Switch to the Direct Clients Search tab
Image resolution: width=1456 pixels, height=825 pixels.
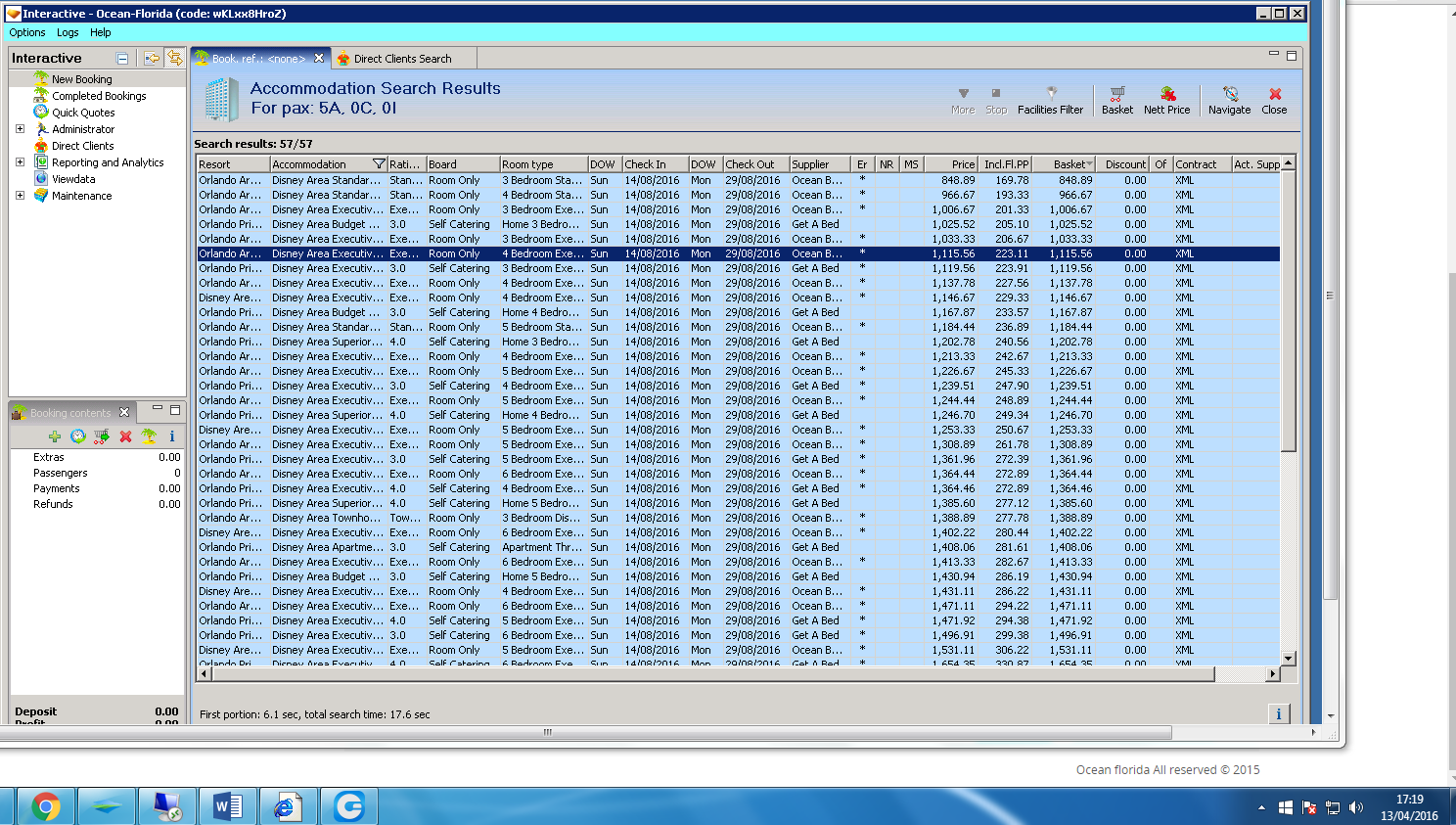tap(402, 59)
